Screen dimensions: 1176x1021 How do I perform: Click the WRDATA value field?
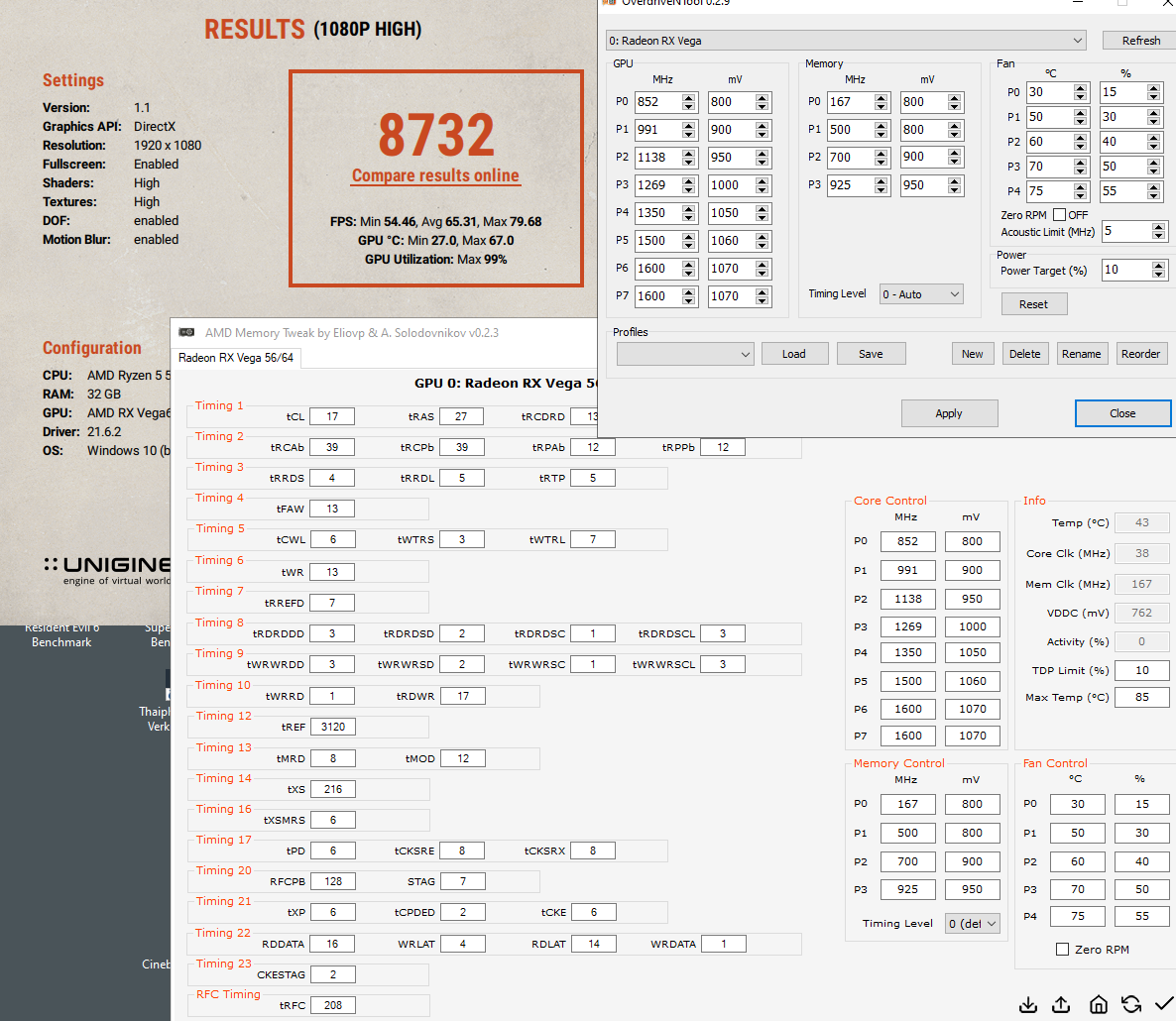(x=723, y=944)
